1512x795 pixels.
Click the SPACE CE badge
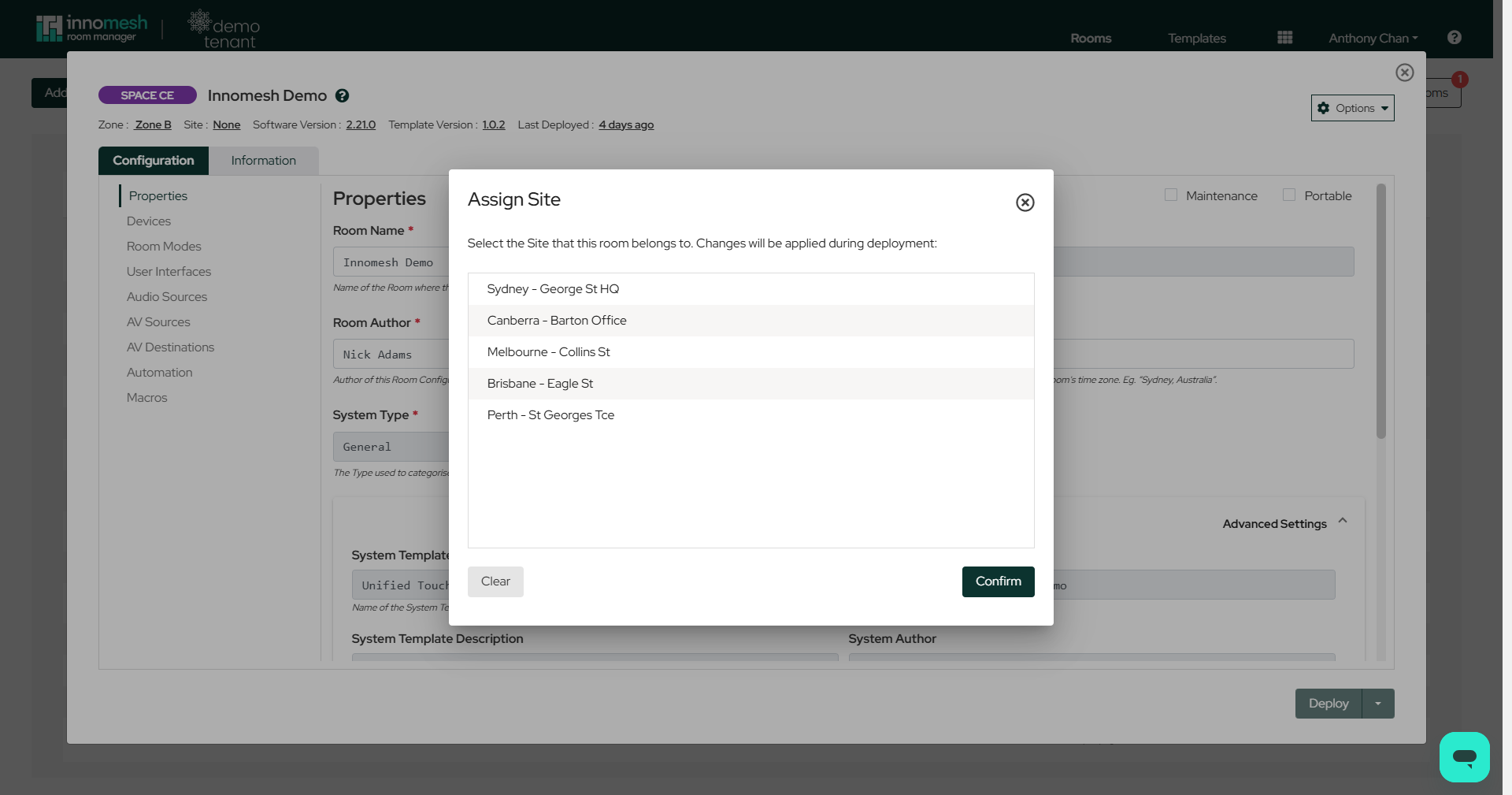pos(147,95)
